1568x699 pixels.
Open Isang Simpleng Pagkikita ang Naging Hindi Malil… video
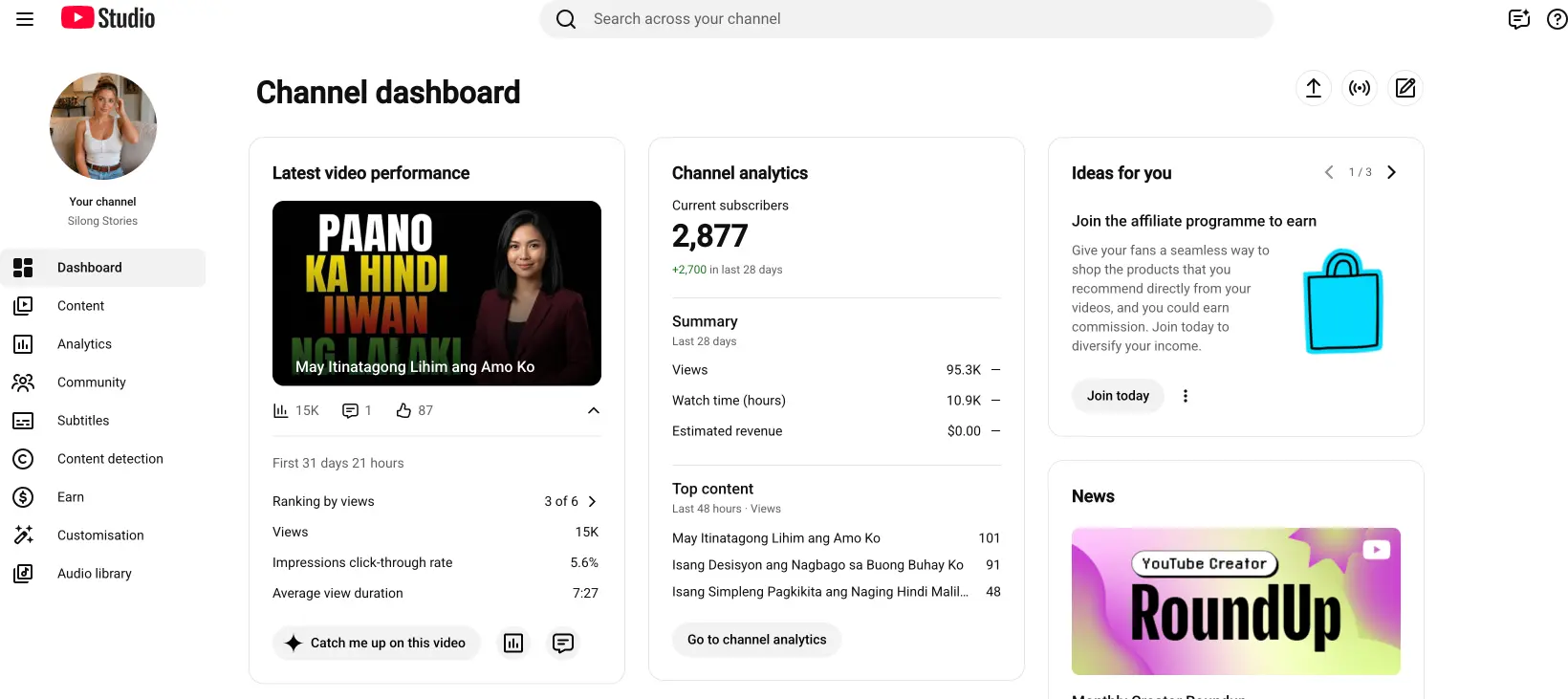(820, 592)
